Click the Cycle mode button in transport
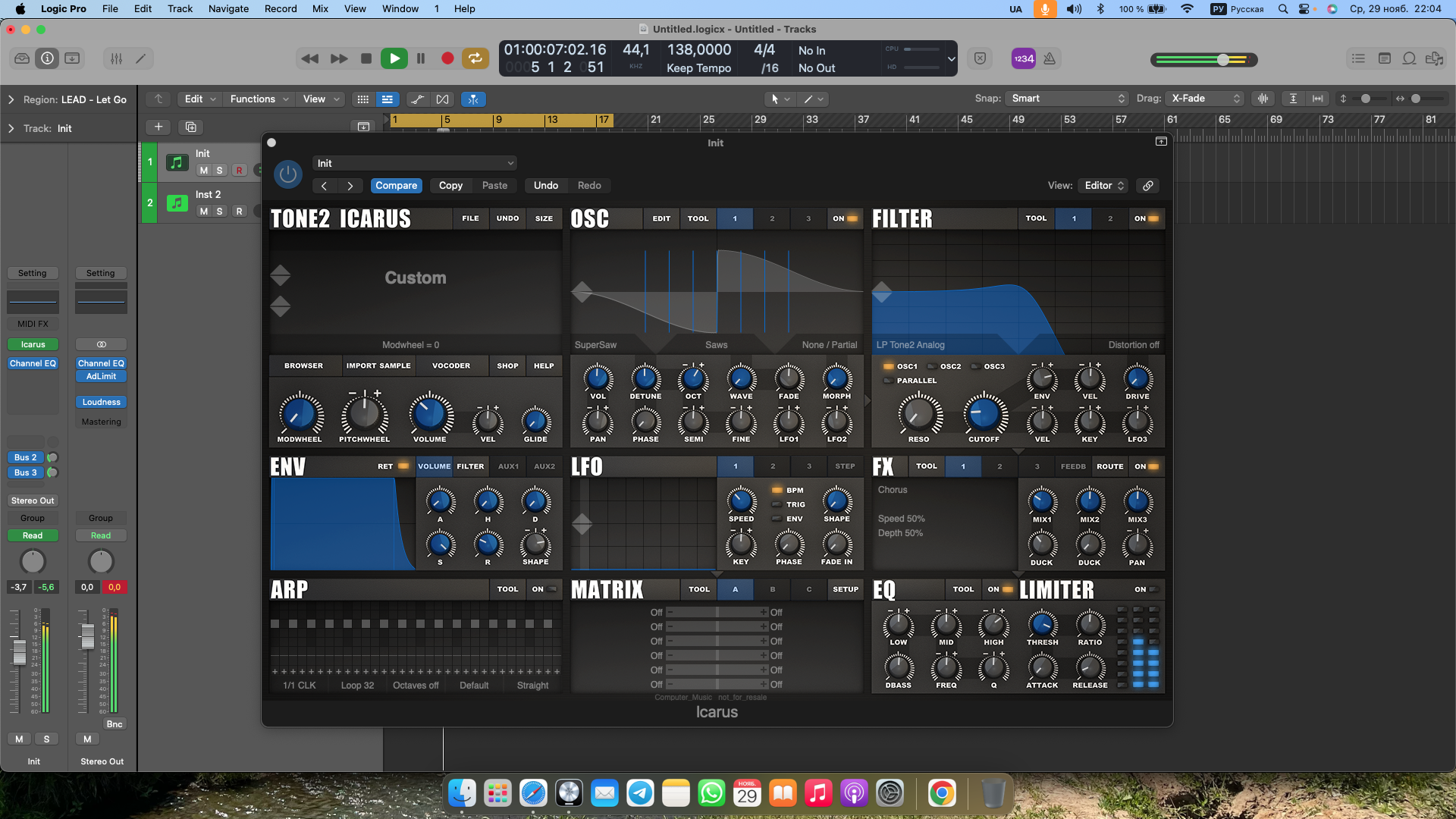The height and width of the screenshot is (819, 1456). point(475,58)
